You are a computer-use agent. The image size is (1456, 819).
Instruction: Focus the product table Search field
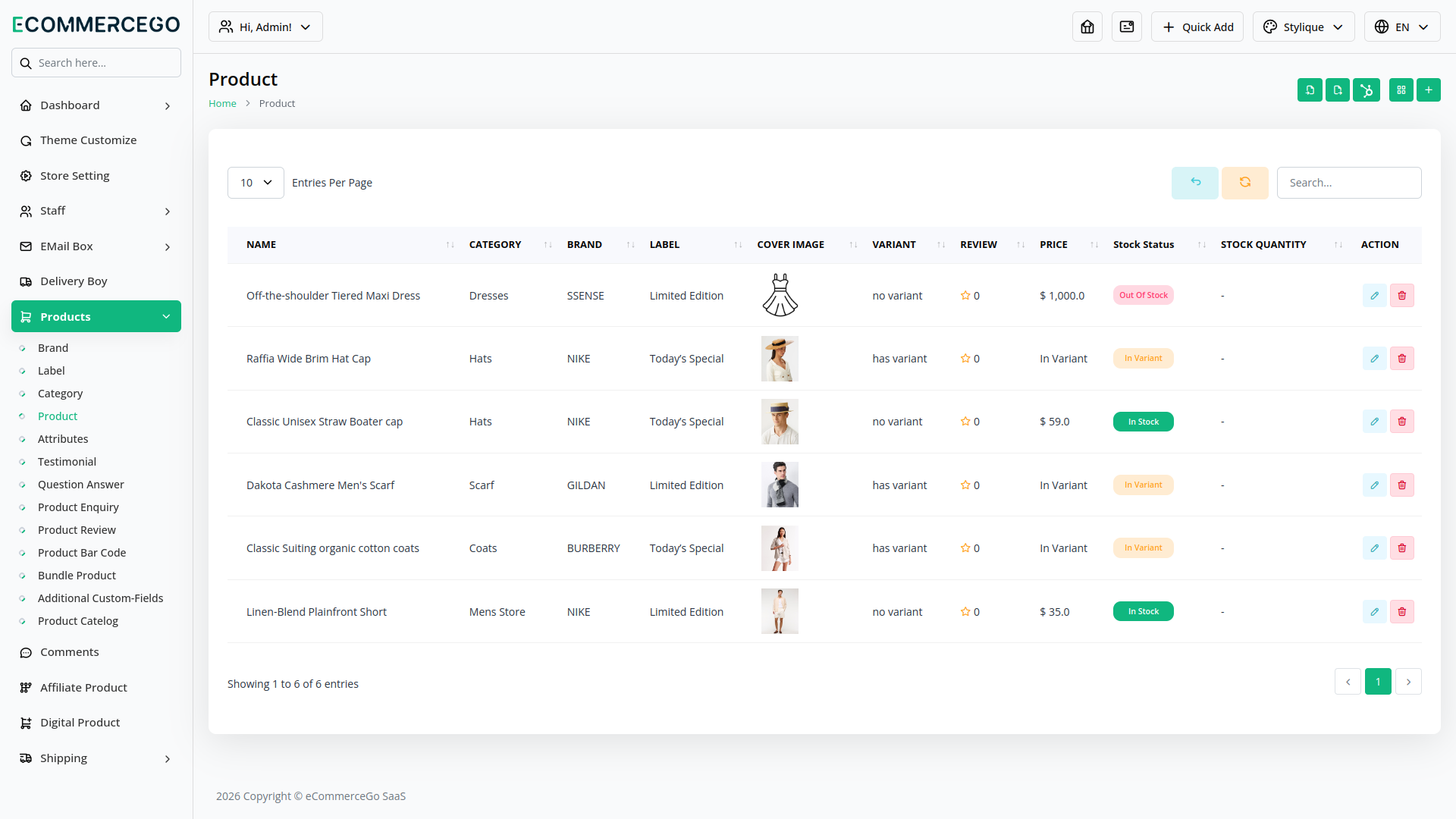(x=1349, y=183)
